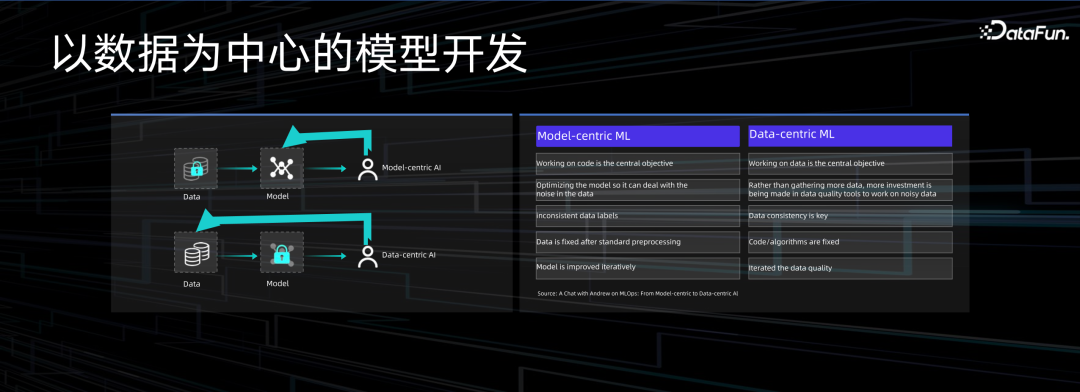The width and height of the screenshot is (1080, 392).
Task: Click the locked model icon in Data-centric row
Action: point(282,253)
